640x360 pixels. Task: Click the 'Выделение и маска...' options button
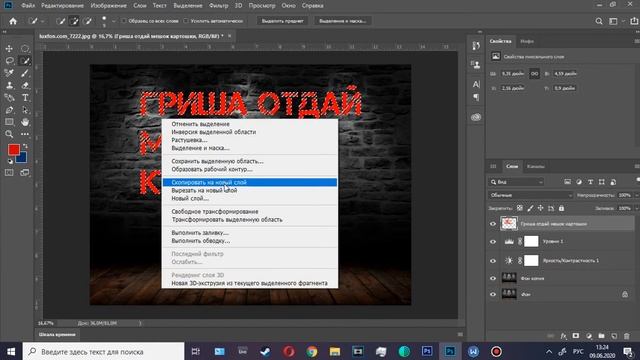point(342,21)
